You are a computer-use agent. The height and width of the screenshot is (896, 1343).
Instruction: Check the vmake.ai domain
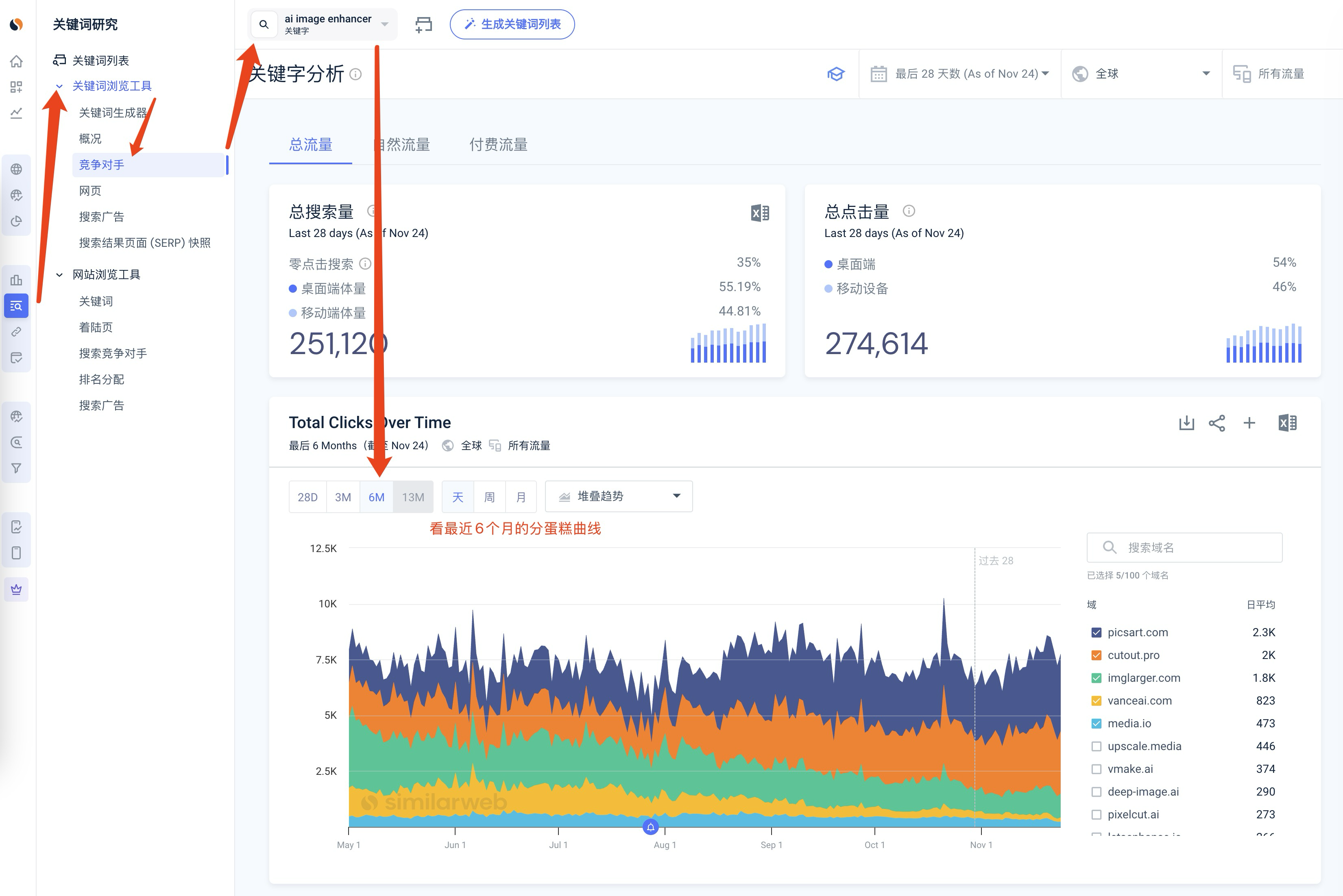[1096, 769]
